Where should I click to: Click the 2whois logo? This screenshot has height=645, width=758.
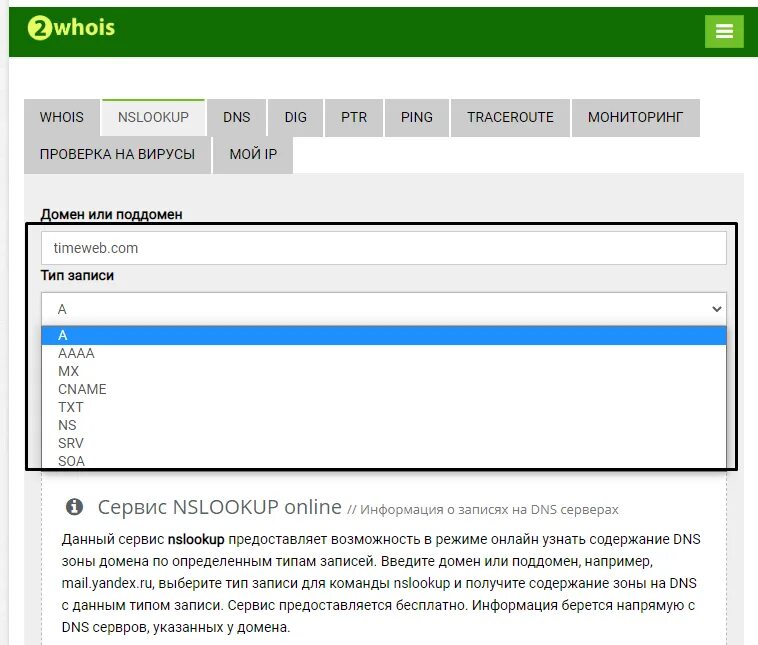click(x=72, y=28)
